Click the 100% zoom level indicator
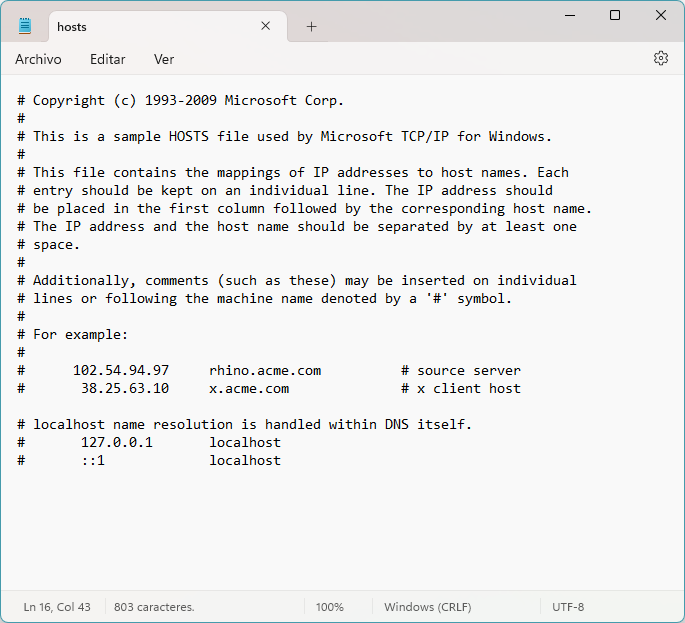The height and width of the screenshot is (623, 685). point(329,607)
